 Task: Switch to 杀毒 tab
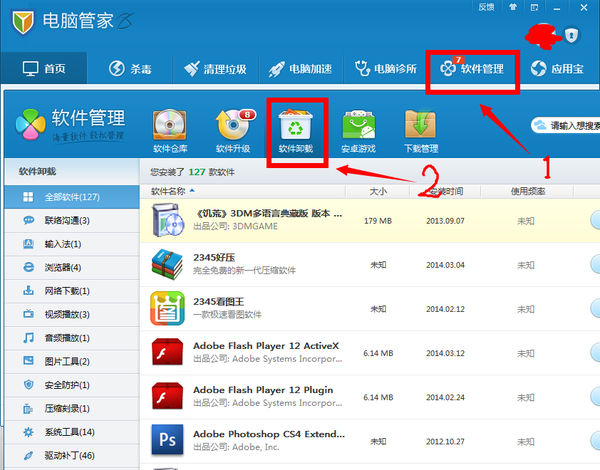pos(130,69)
